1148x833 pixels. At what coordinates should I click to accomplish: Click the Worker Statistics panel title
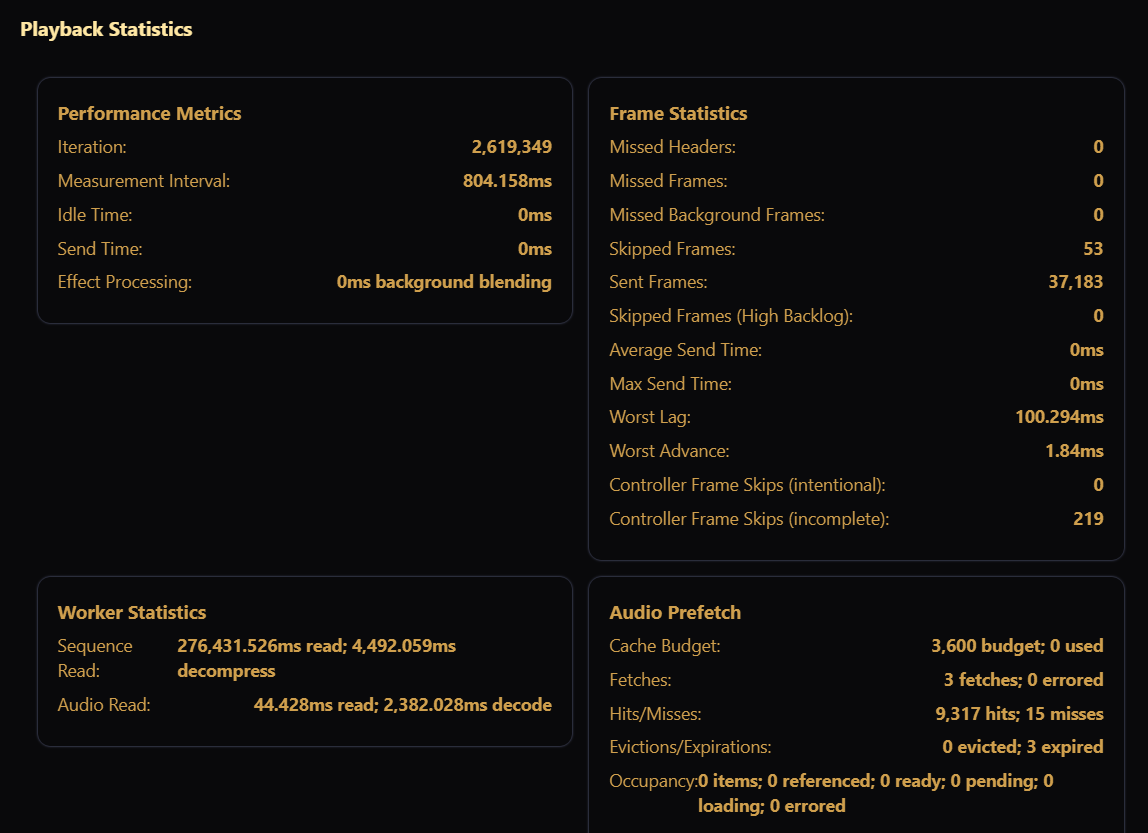[132, 613]
